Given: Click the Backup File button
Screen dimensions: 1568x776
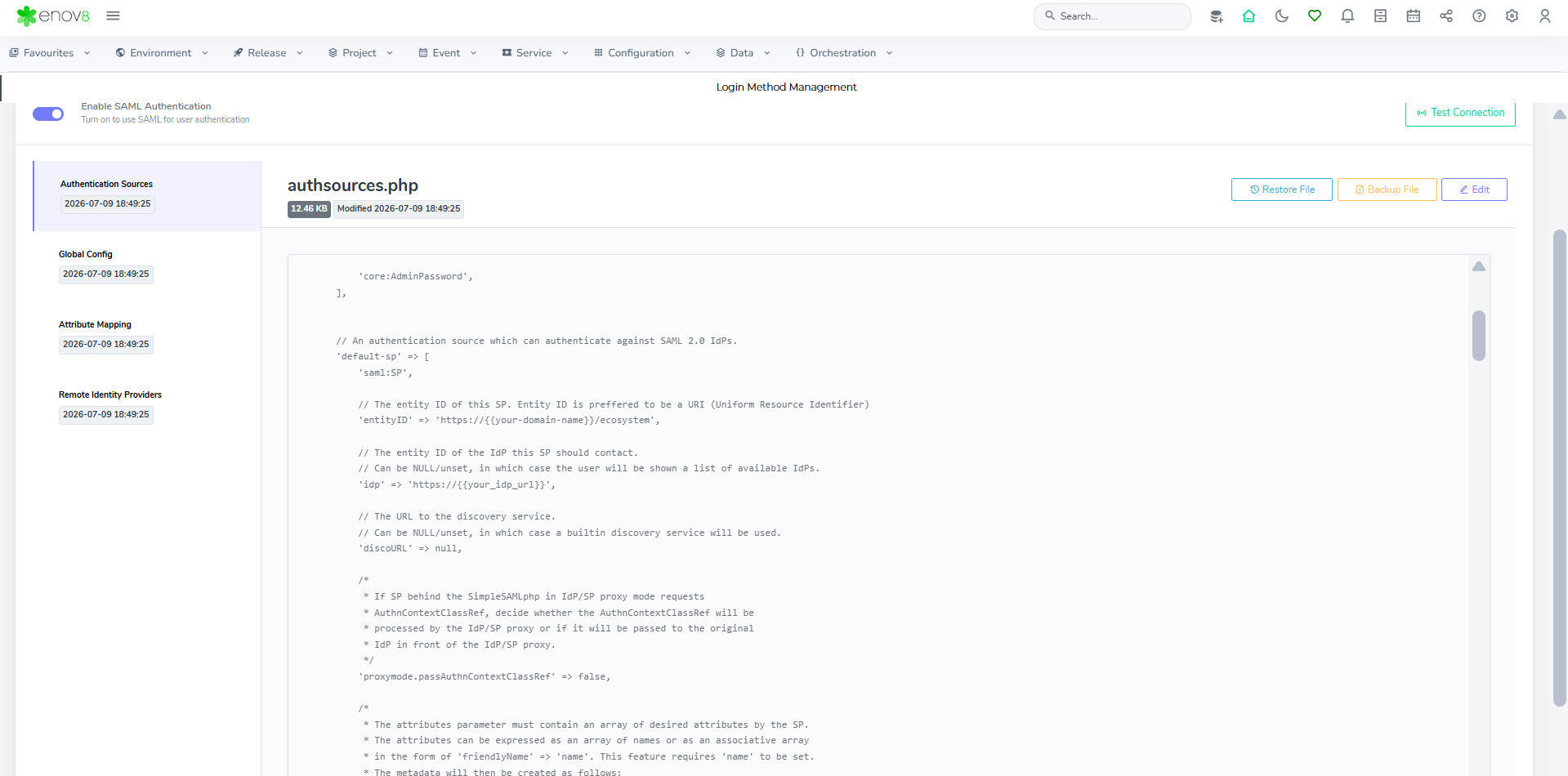Looking at the screenshot, I should [x=1387, y=190].
